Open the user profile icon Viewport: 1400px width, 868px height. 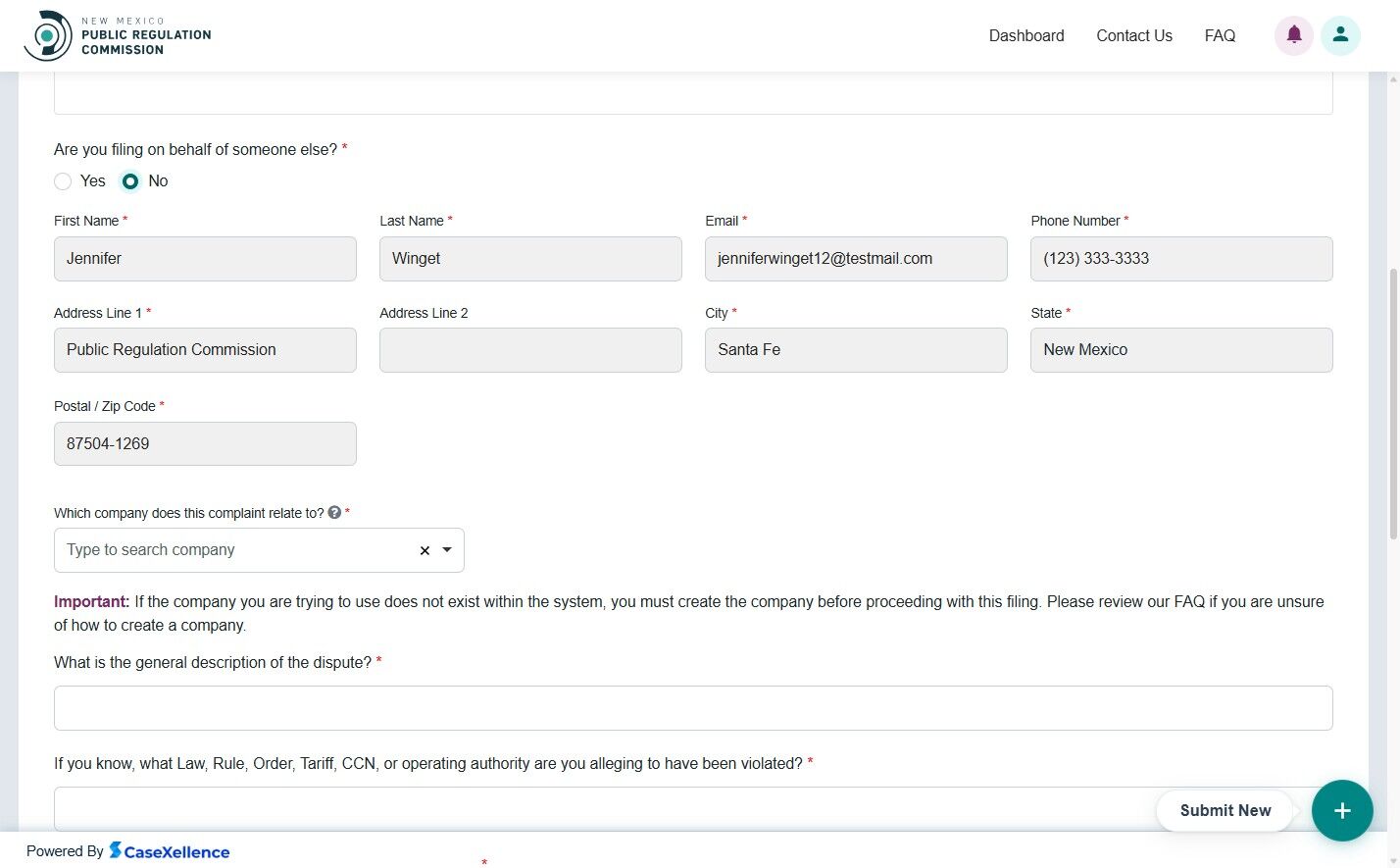click(1340, 35)
